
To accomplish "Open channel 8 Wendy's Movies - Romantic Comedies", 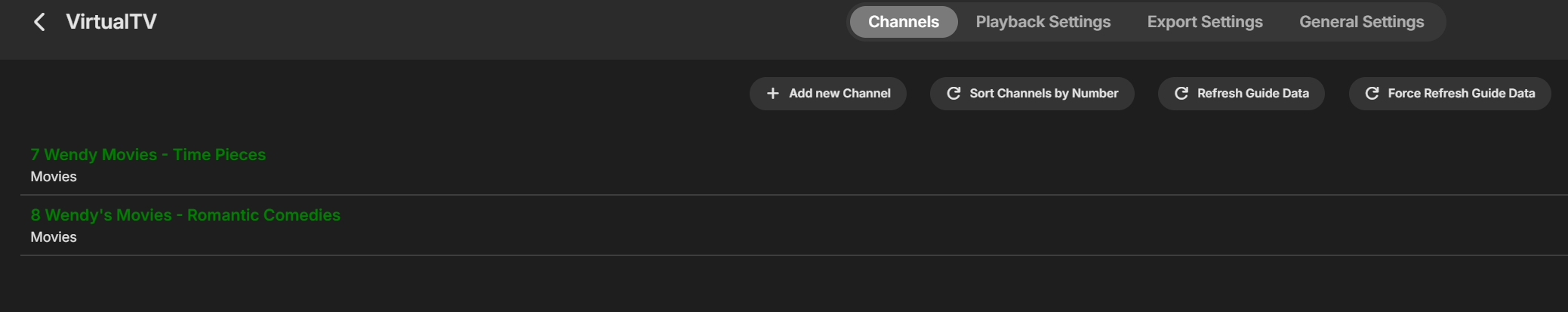I will (x=185, y=215).
